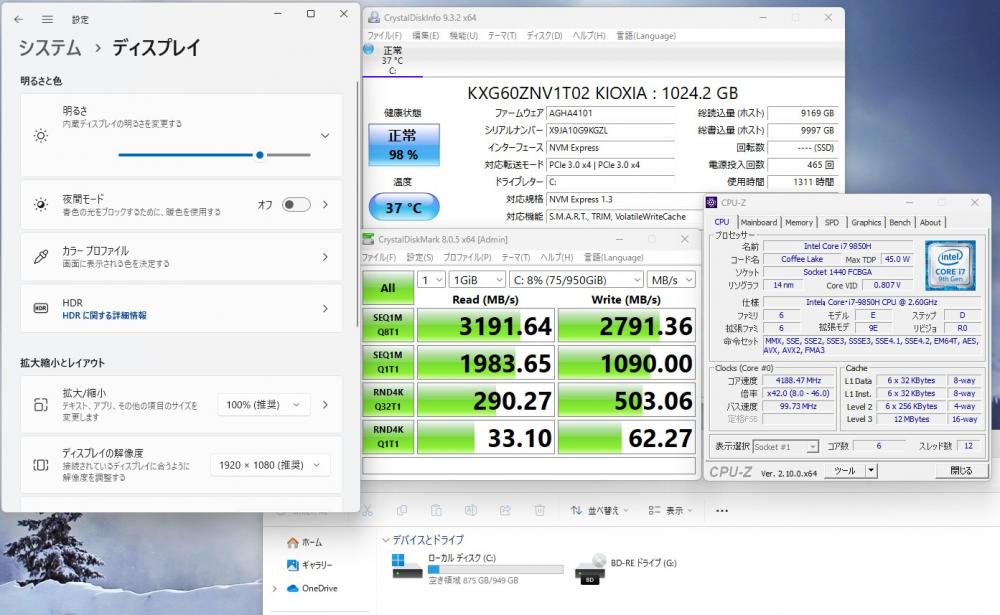Viewport: 1000px width, 615px height.
Task: Open the C: 8% (75/950GiB) drive dropdown
Action: [576, 280]
